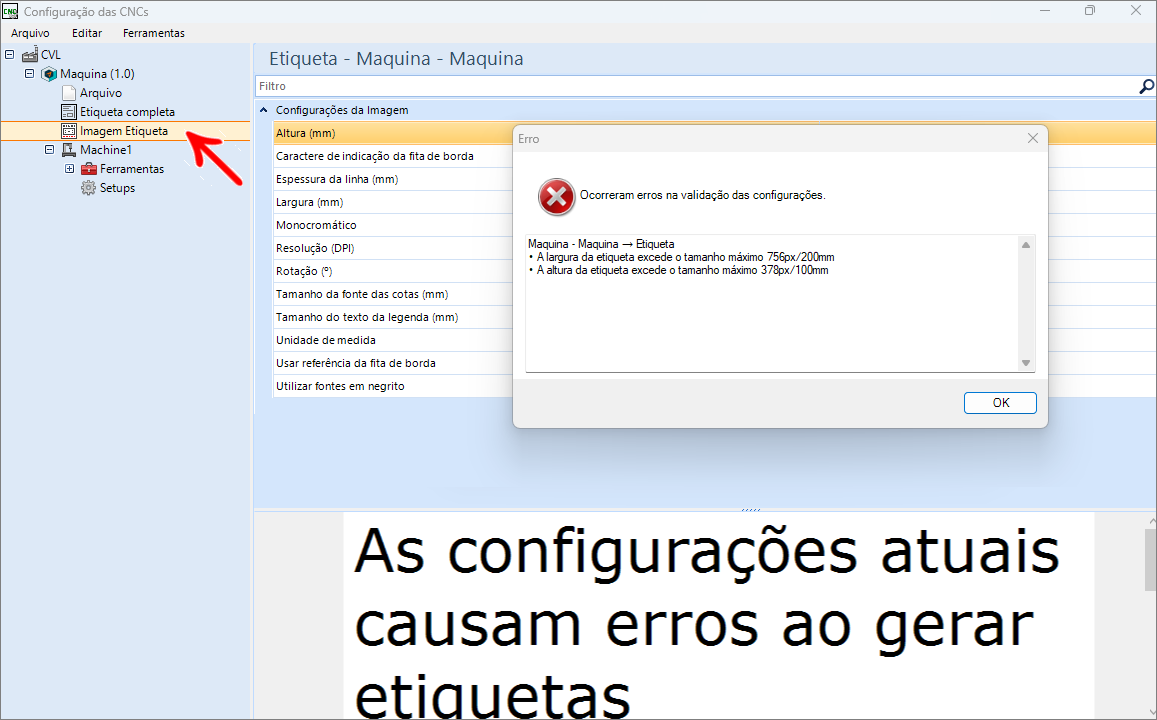The height and width of the screenshot is (720, 1157).
Task: Select the Altura (mm) property row
Action: point(393,134)
